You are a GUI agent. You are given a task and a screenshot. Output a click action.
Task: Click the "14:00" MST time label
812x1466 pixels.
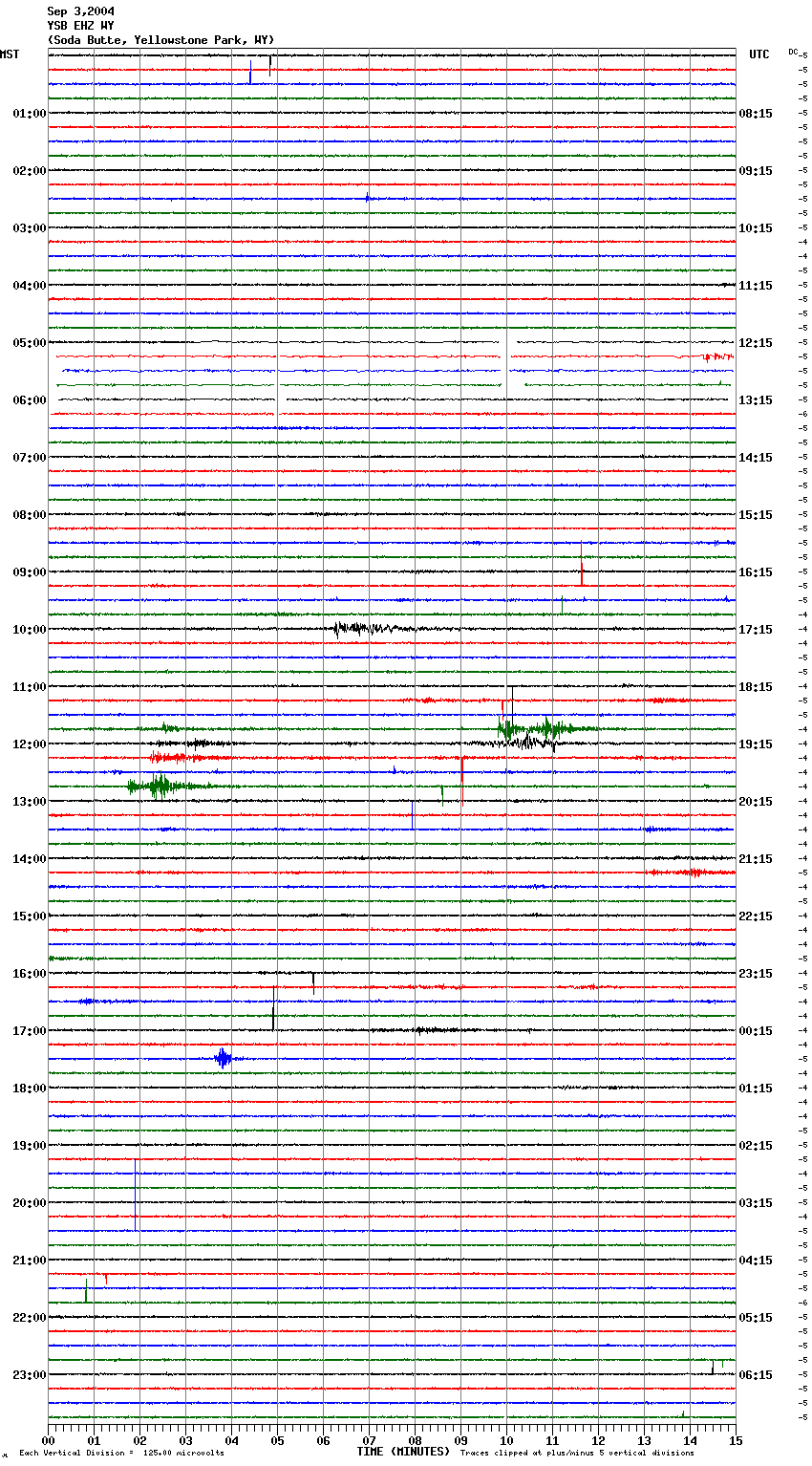pos(30,859)
